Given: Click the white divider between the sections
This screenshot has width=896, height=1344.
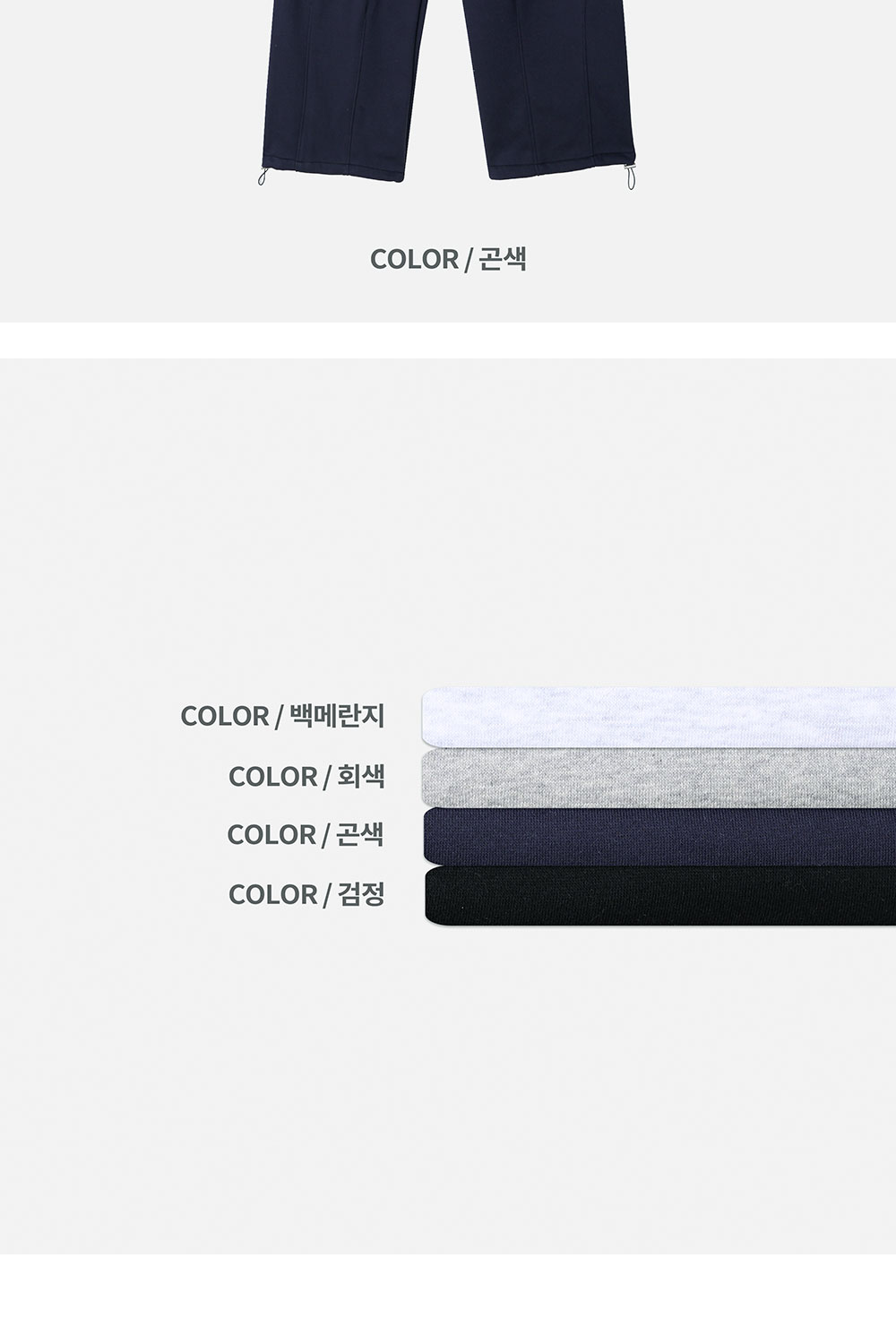Looking at the screenshot, I should tap(448, 340).
